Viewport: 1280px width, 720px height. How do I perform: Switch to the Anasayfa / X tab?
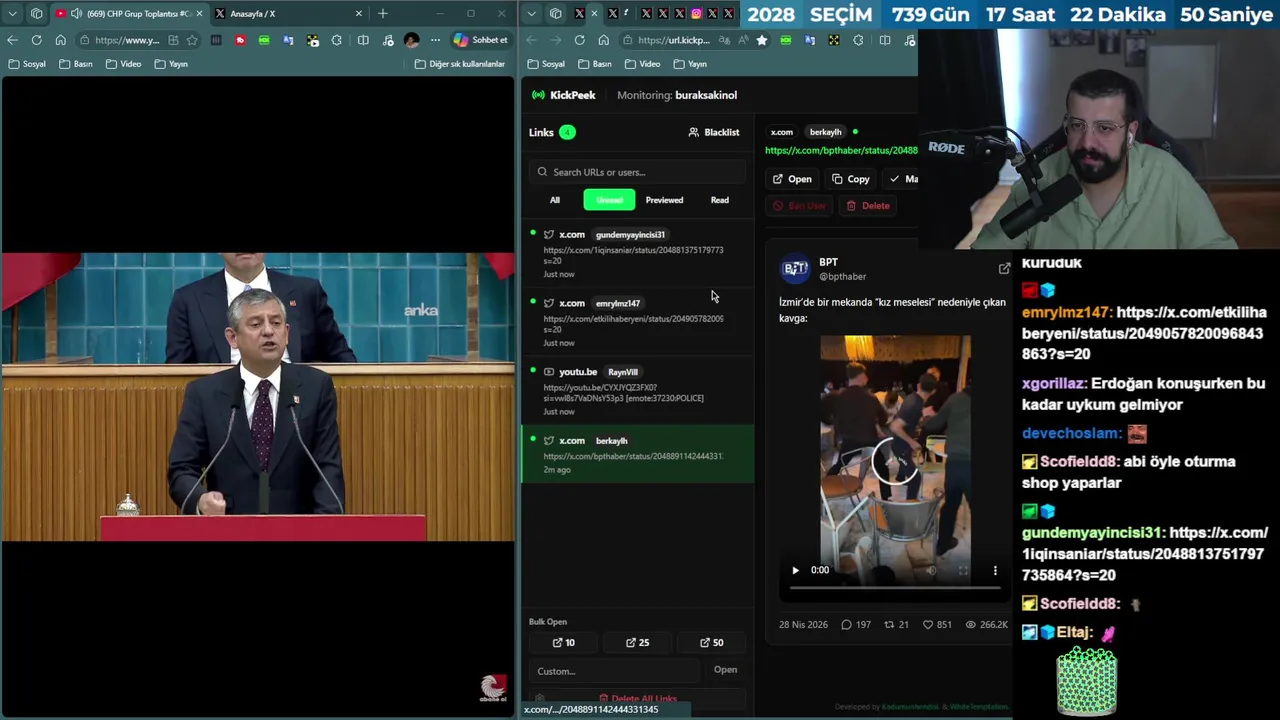point(288,13)
